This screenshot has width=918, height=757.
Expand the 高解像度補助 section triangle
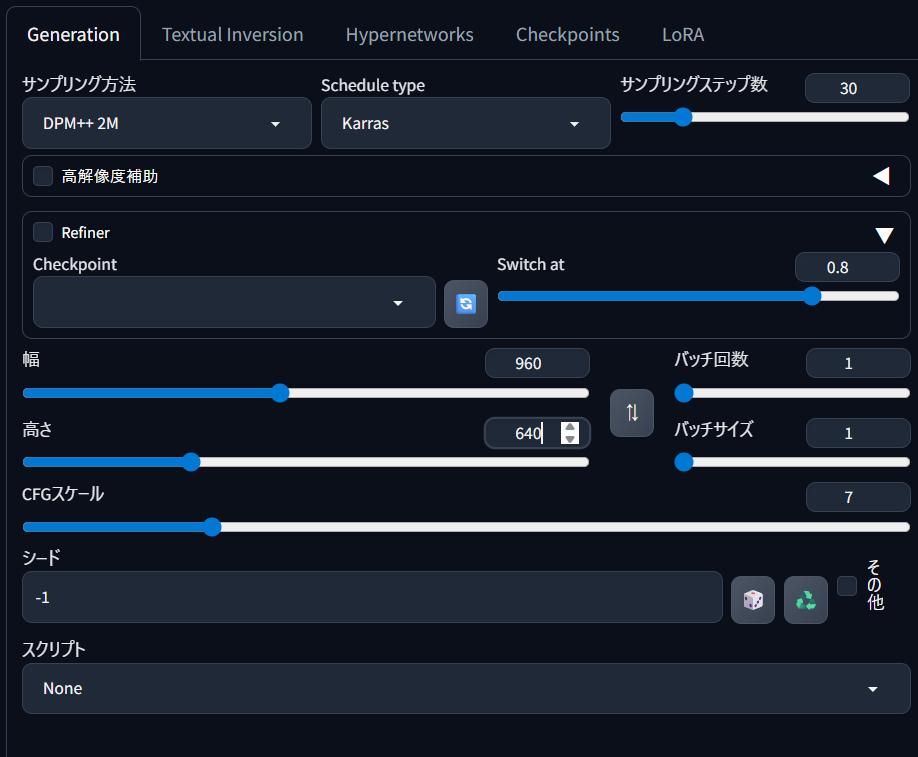[x=882, y=176]
